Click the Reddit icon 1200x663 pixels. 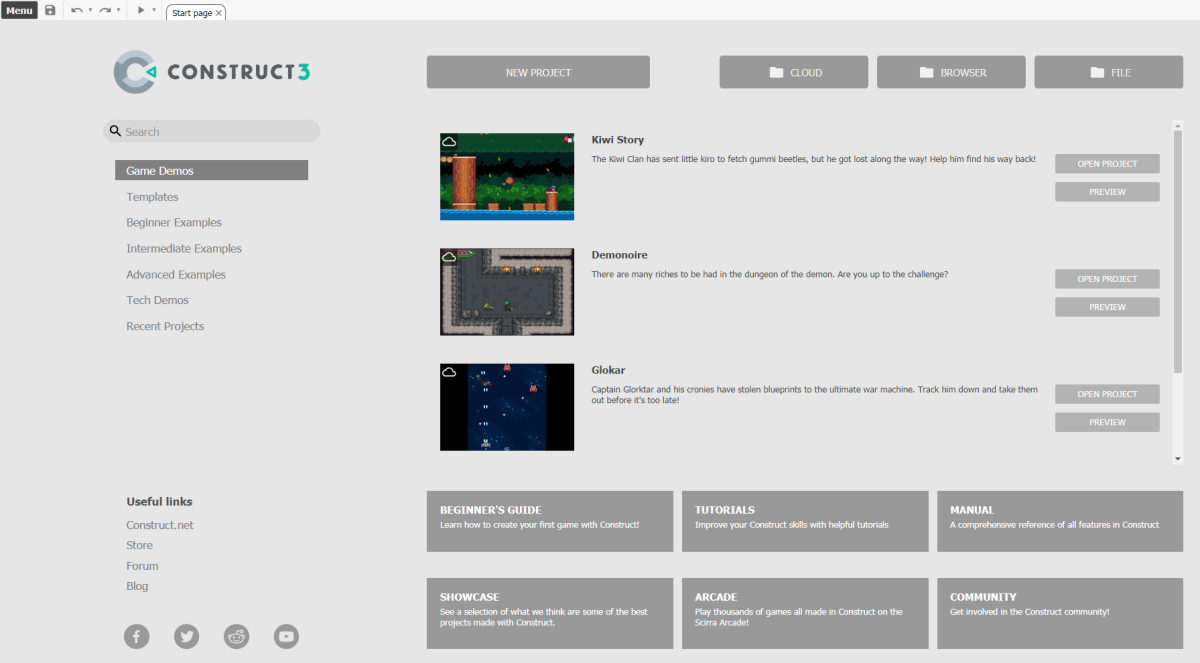click(236, 636)
